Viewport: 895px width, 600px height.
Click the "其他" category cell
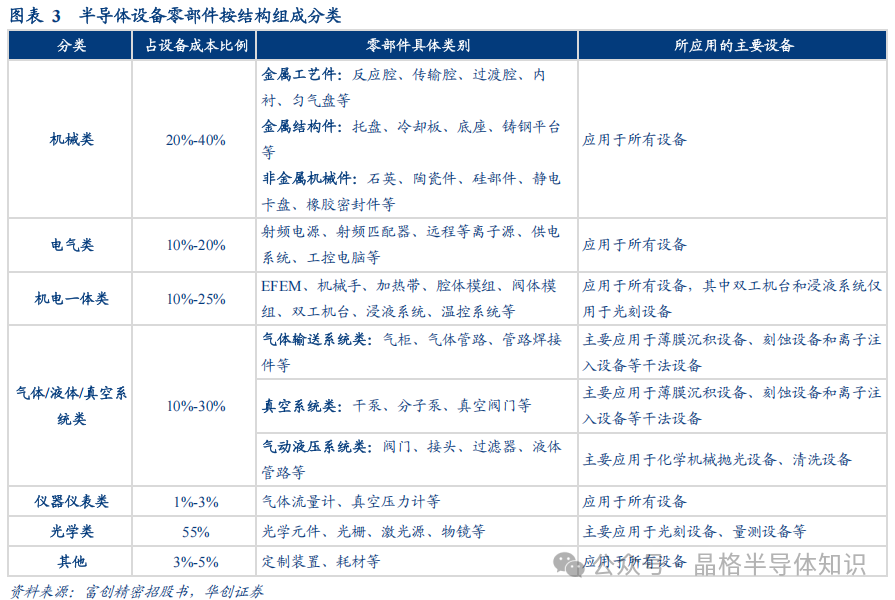pos(71,561)
